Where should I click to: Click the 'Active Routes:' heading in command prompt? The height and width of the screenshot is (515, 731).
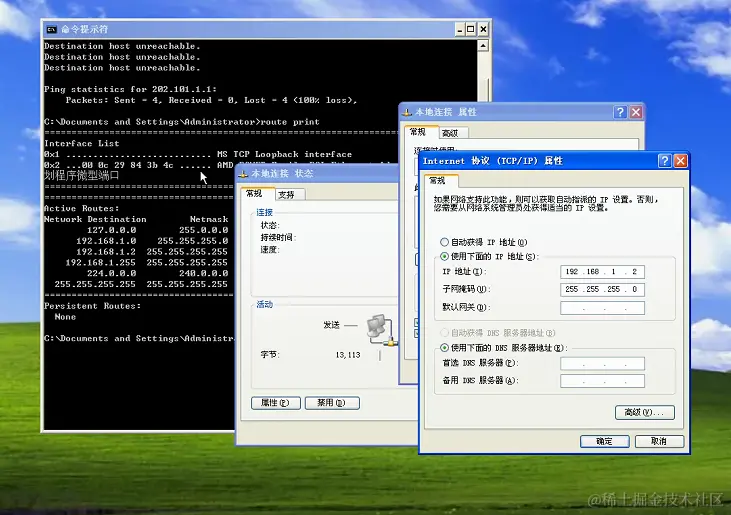click(x=82, y=208)
